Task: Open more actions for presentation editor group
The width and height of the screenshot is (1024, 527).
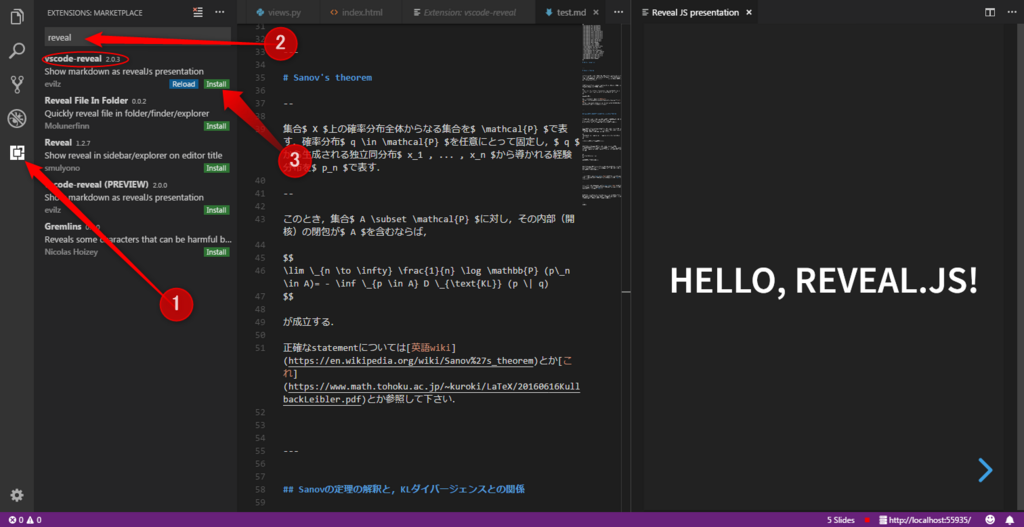Action: click(1010, 12)
